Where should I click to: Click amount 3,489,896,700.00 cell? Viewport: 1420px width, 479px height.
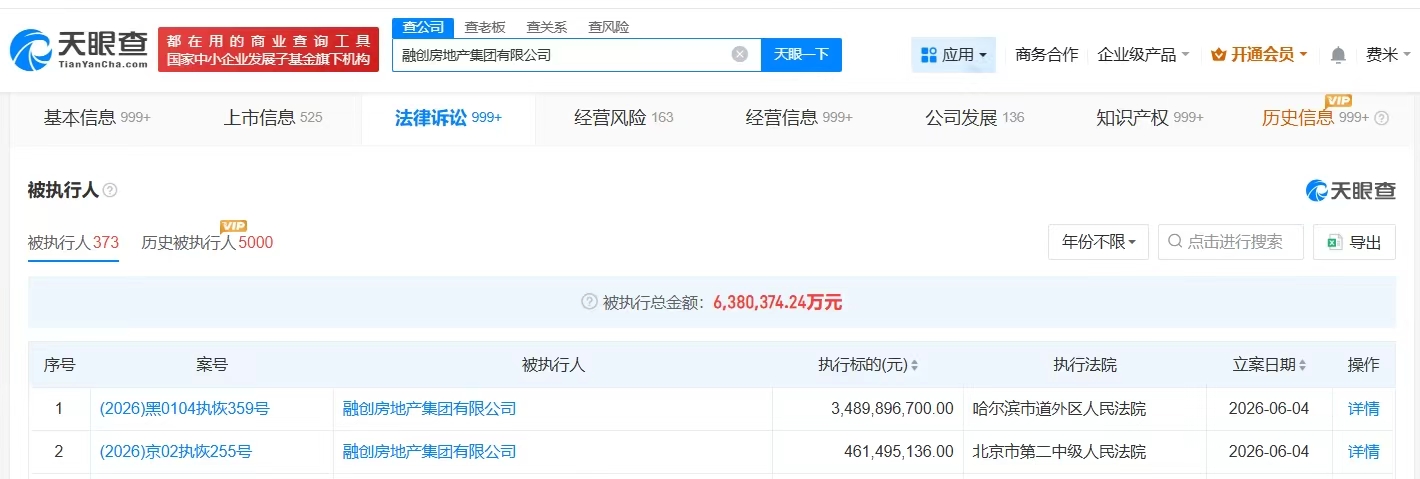(x=868, y=409)
